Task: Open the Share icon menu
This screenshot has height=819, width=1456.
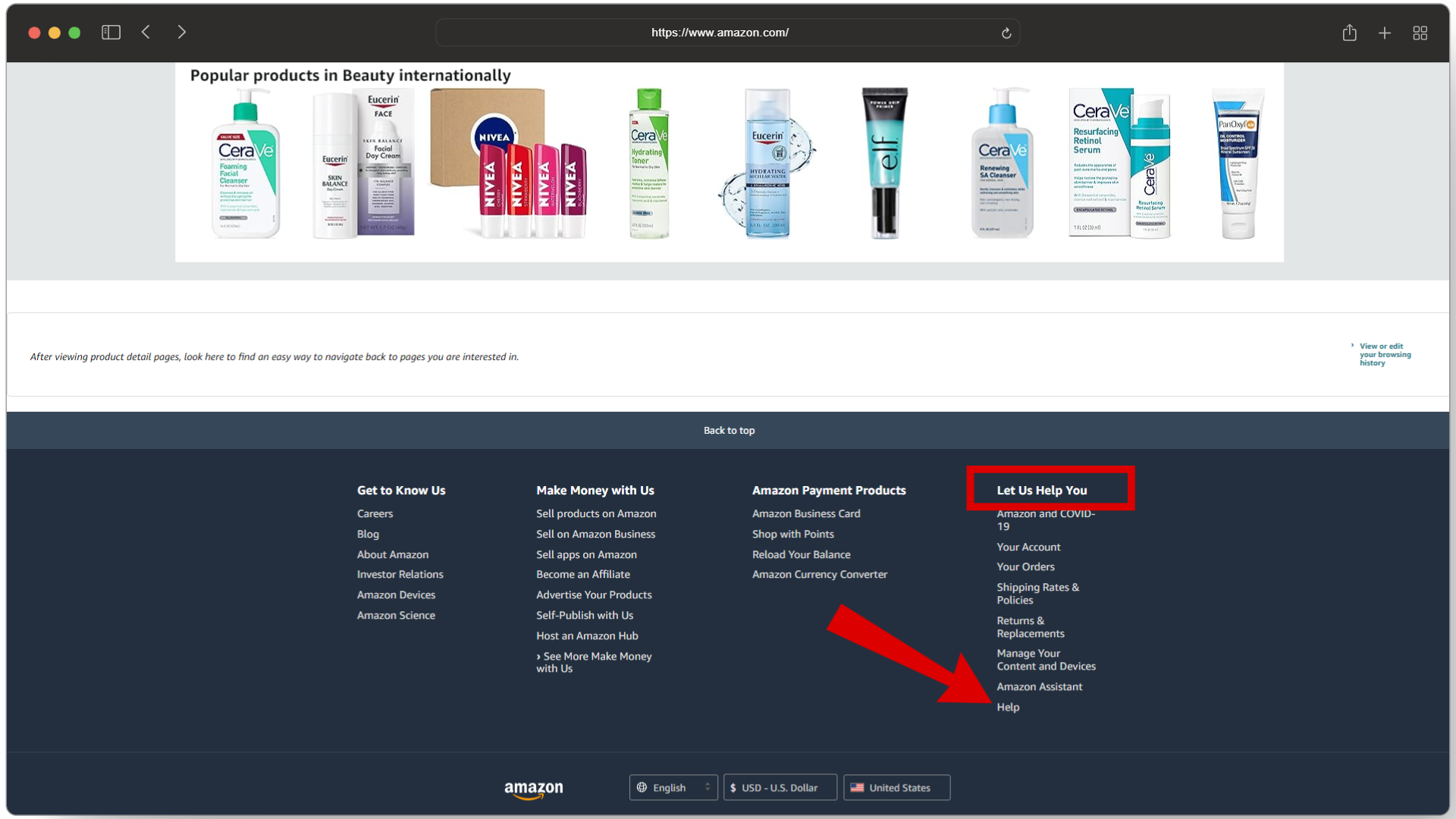Action: tap(1349, 33)
